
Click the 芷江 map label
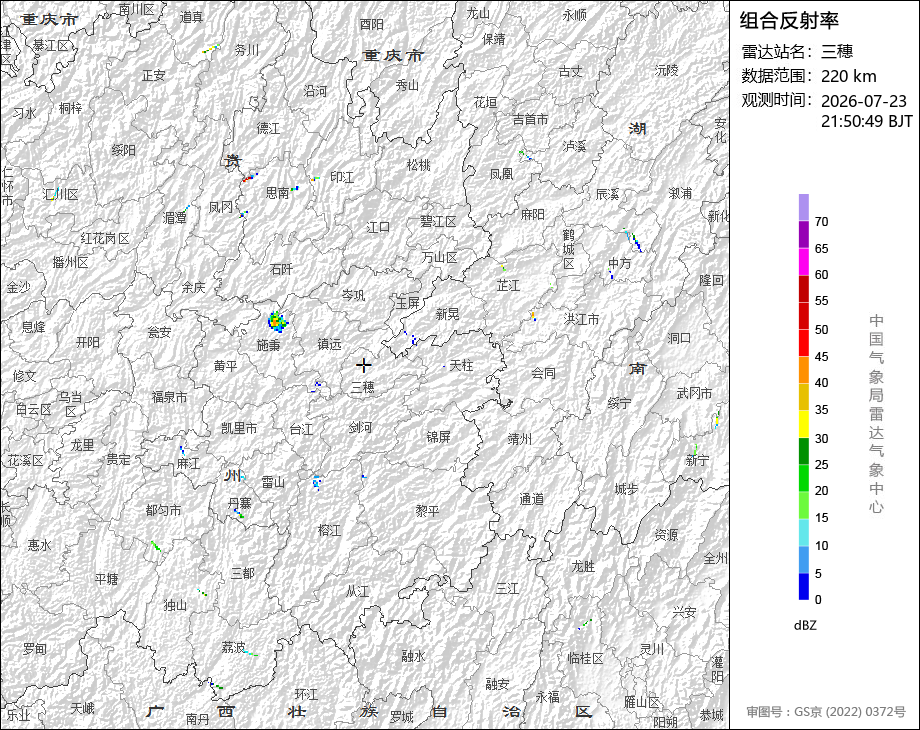pyautogui.click(x=508, y=286)
